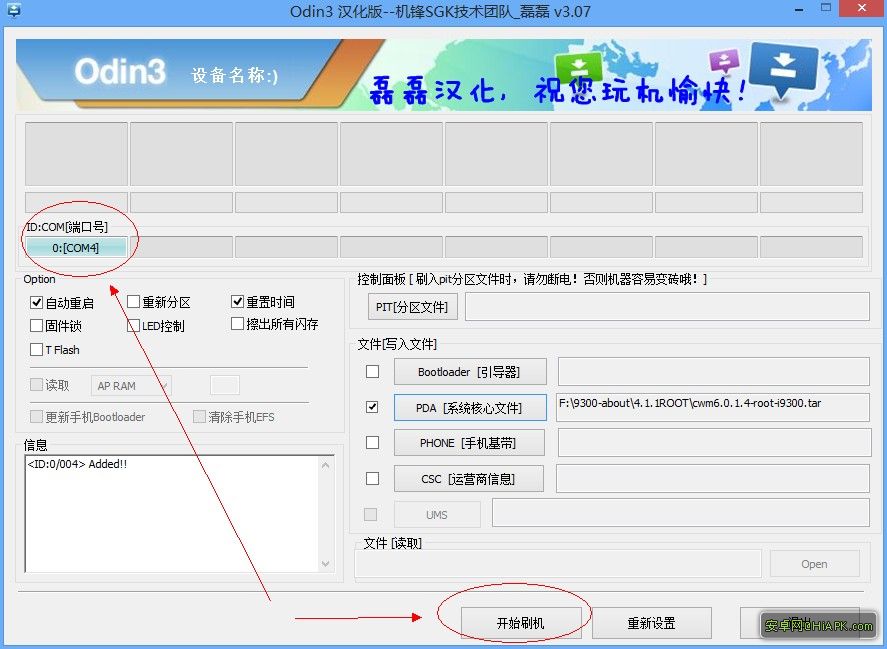
Task: Tick the checkbox beside Bootloader [引导器]
Action: click(x=372, y=371)
